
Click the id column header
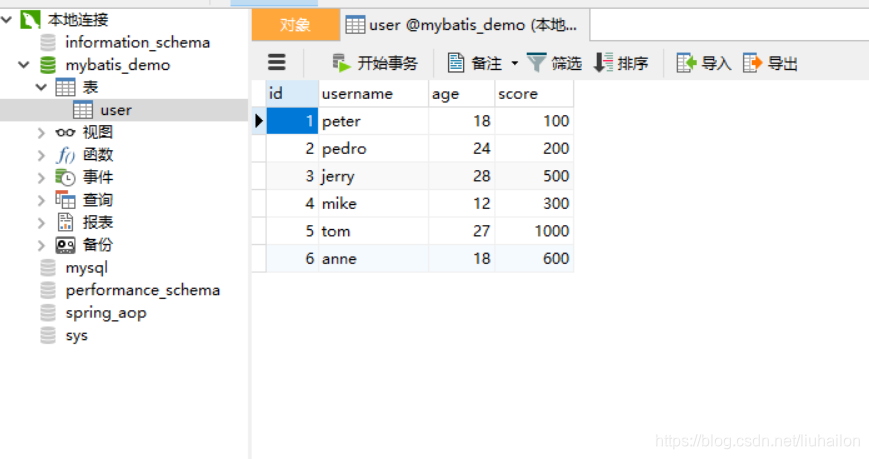coord(292,94)
